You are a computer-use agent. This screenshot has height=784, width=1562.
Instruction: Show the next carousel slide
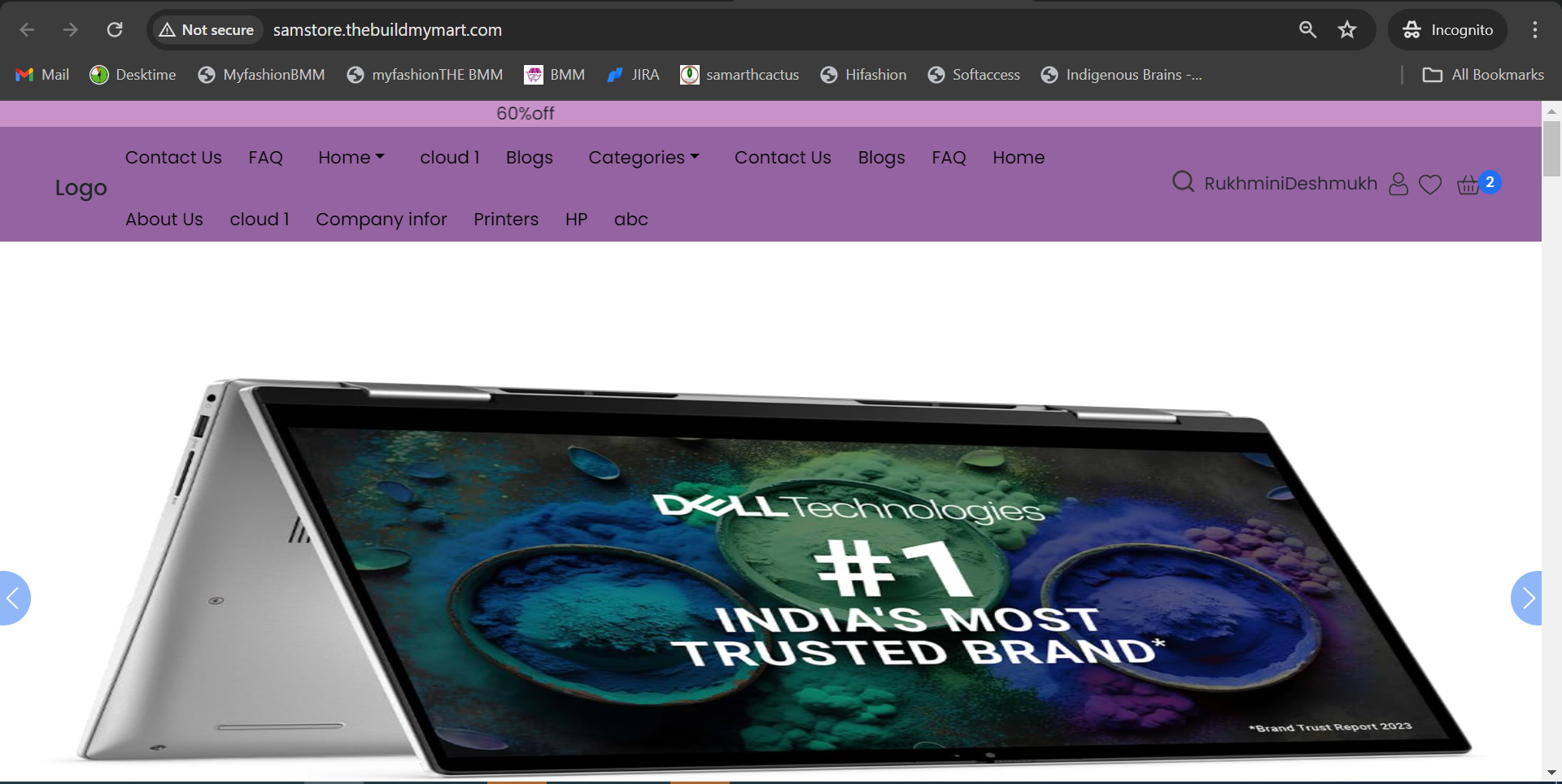tap(1527, 599)
